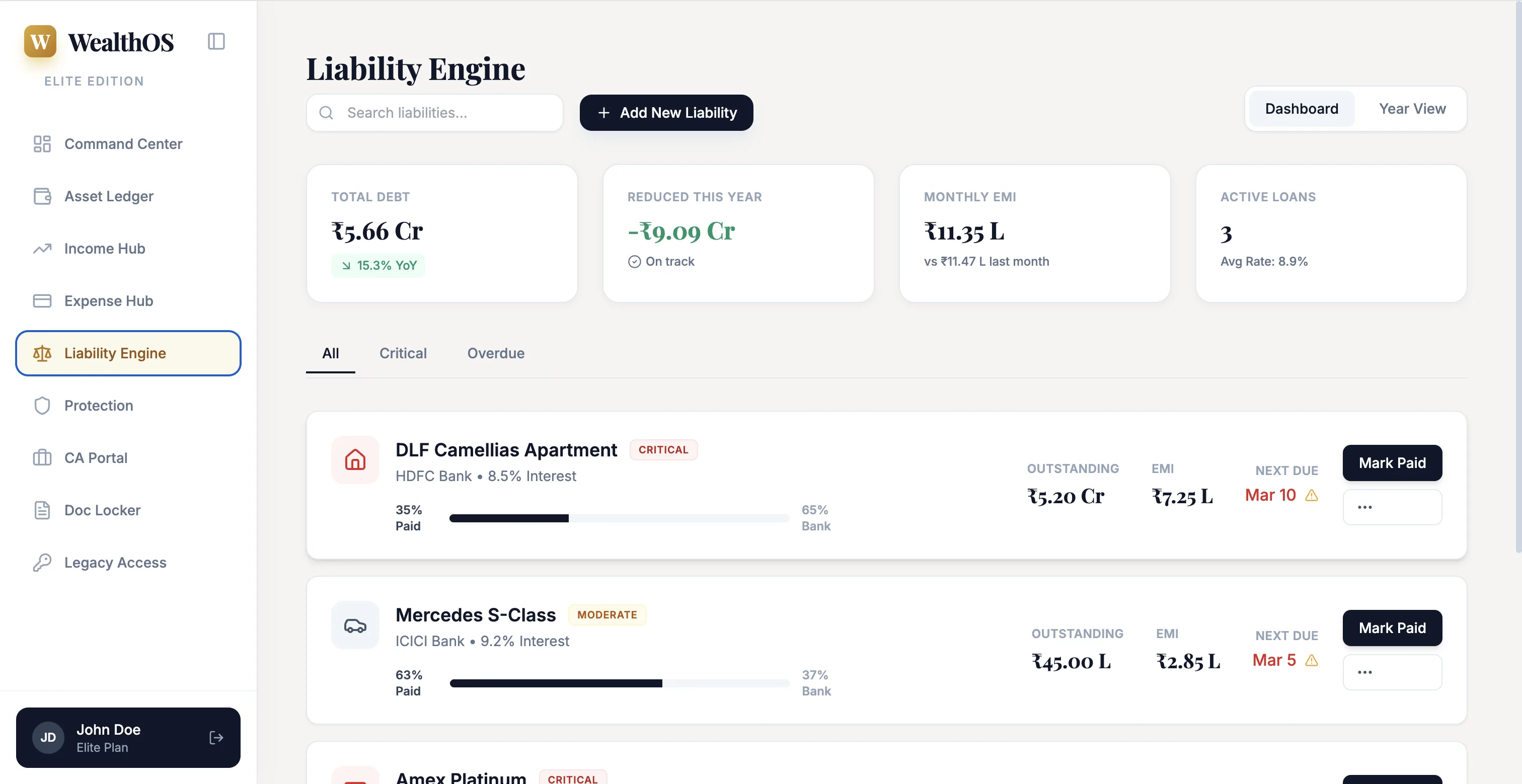Open Doc Locker from the sidebar
The image size is (1522, 784).
click(x=128, y=510)
